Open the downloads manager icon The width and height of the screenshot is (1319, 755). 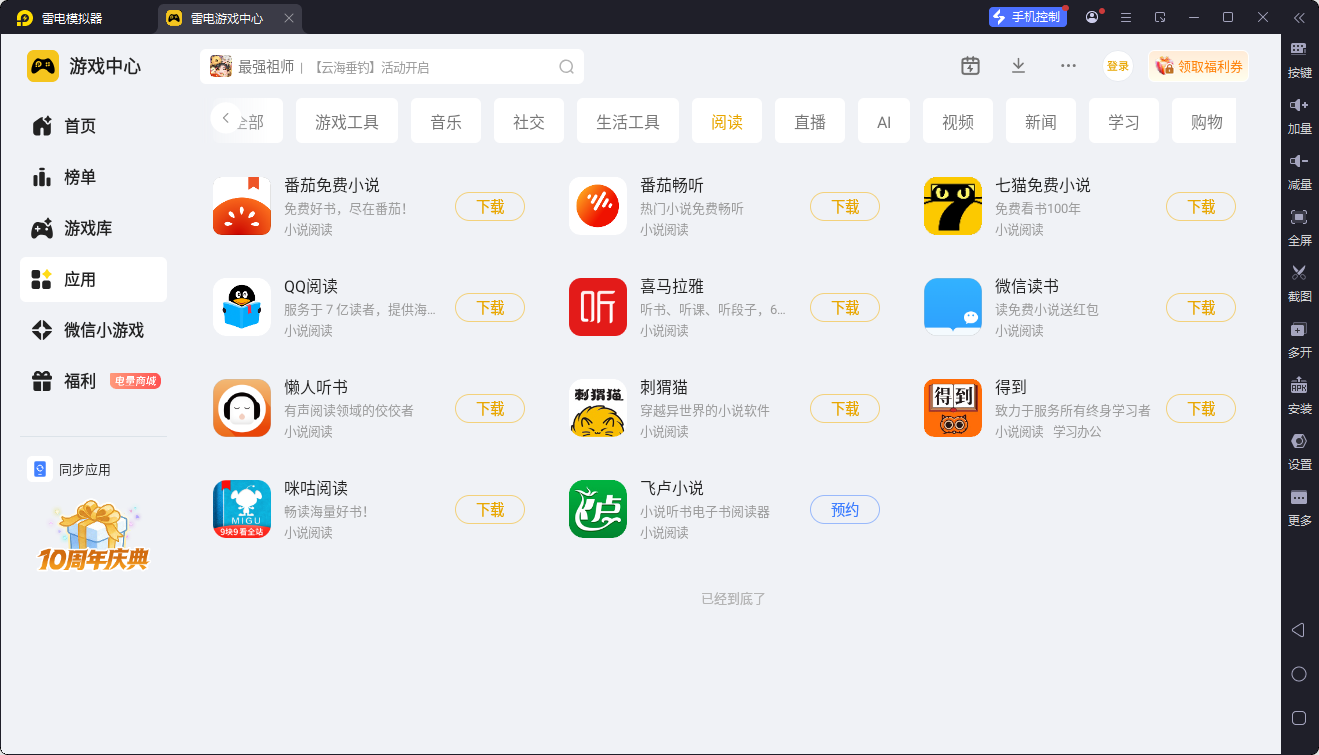tap(1018, 66)
